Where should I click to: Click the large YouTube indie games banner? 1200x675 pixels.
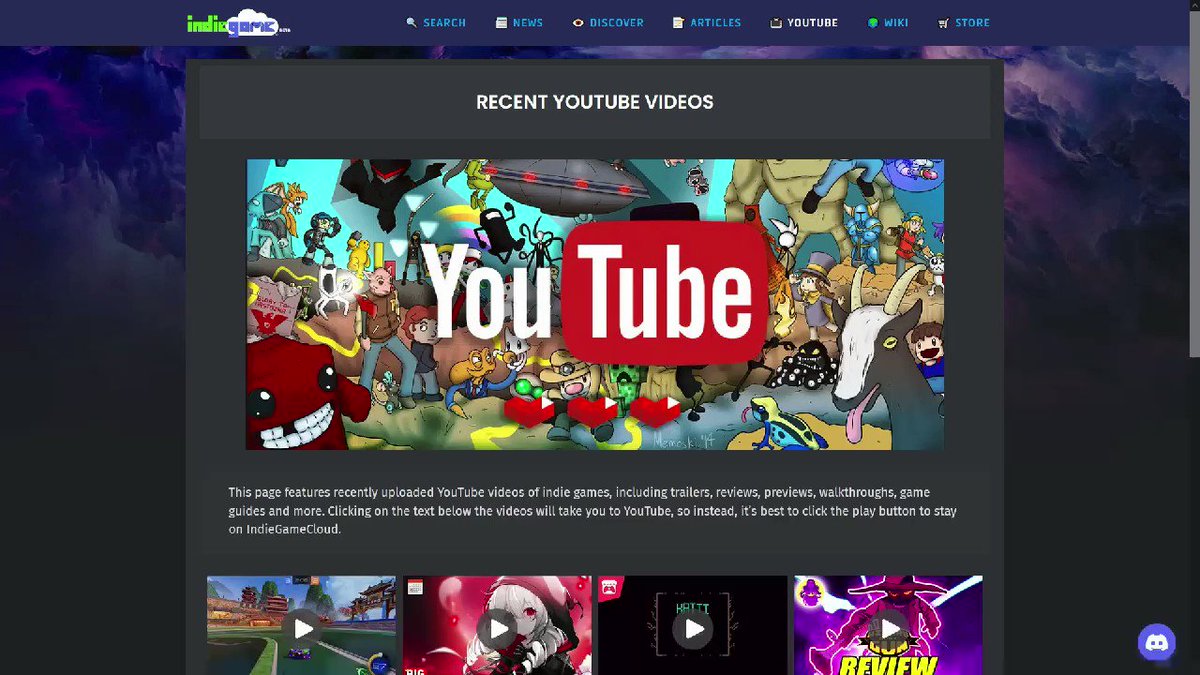[x=595, y=304]
